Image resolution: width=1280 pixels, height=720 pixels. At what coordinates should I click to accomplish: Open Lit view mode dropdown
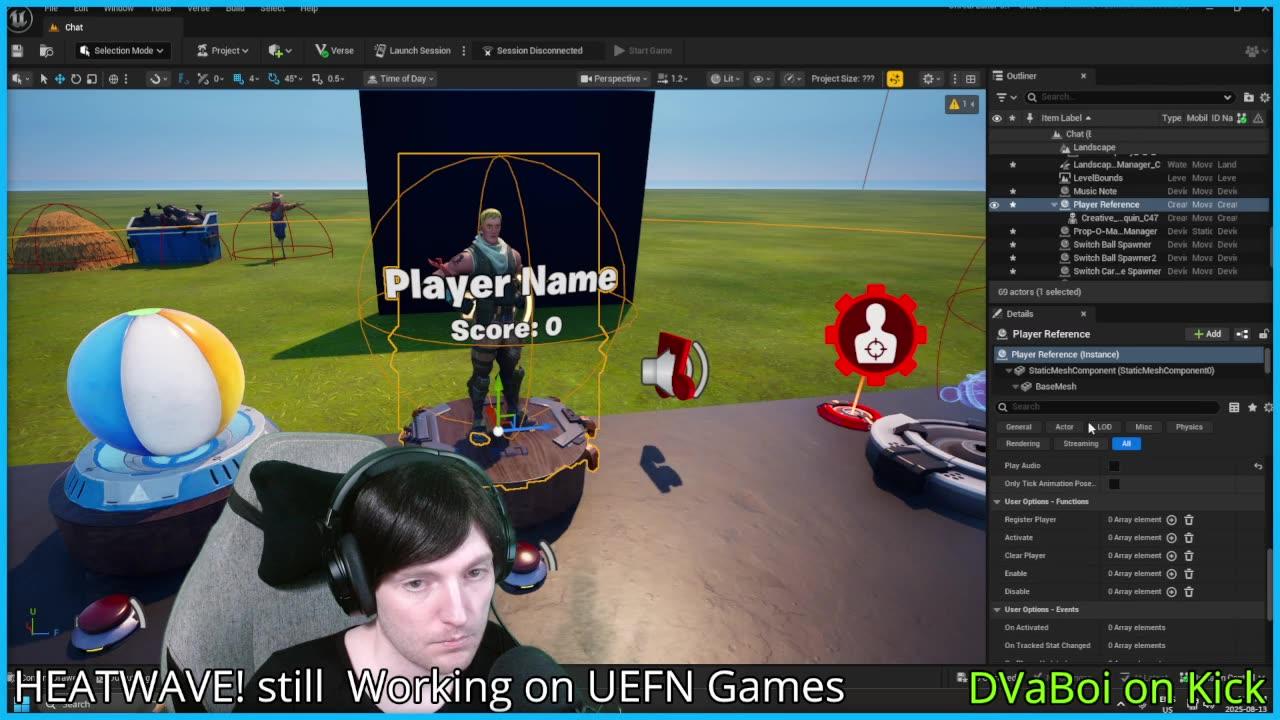pyautogui.click(x=726, y=79)
